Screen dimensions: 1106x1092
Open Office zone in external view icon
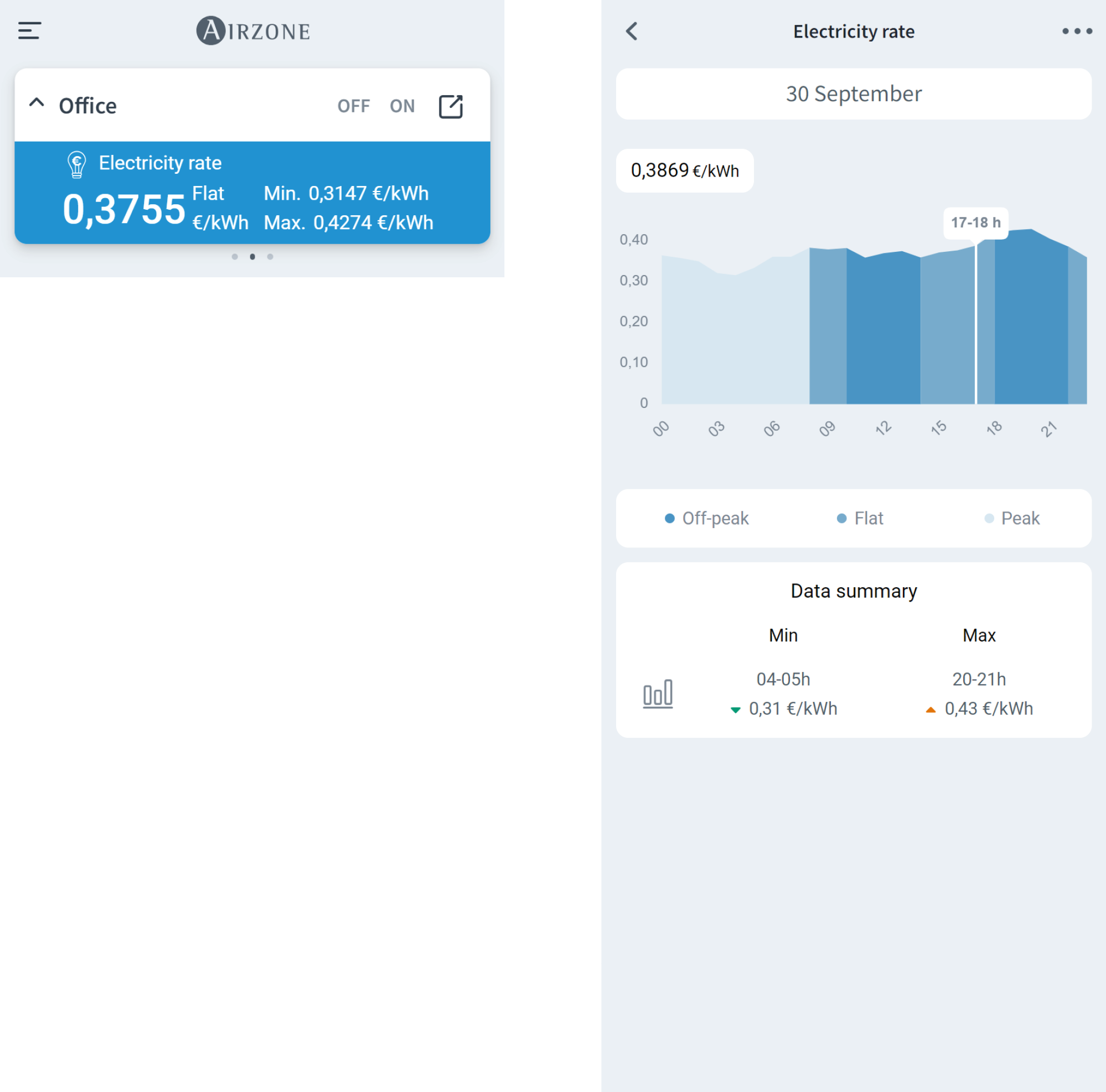451,106
